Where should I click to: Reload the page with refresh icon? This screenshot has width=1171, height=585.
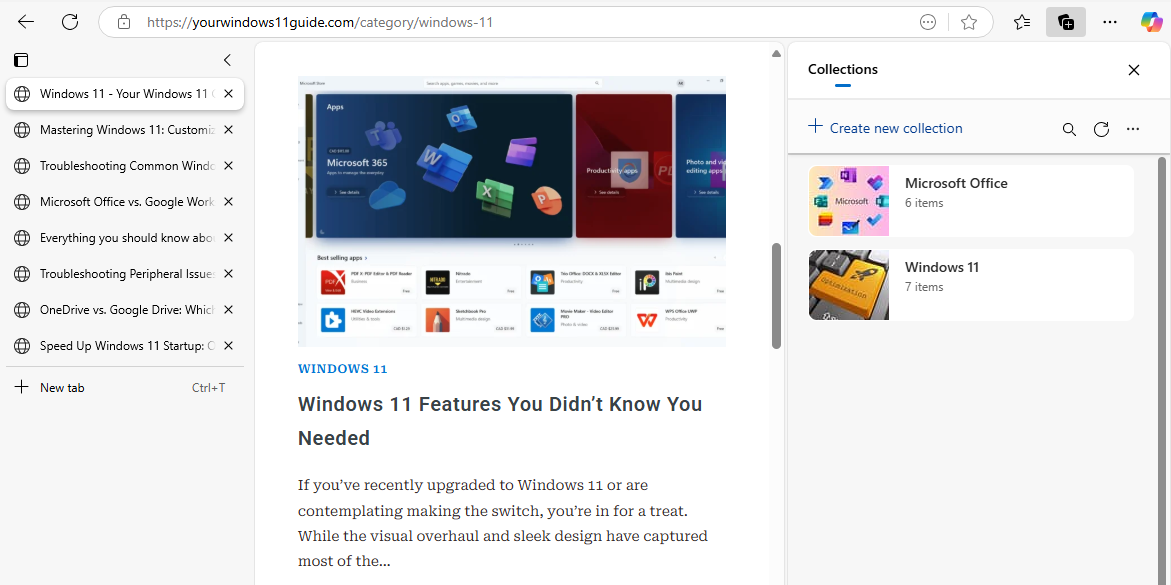tap(70, 22)
